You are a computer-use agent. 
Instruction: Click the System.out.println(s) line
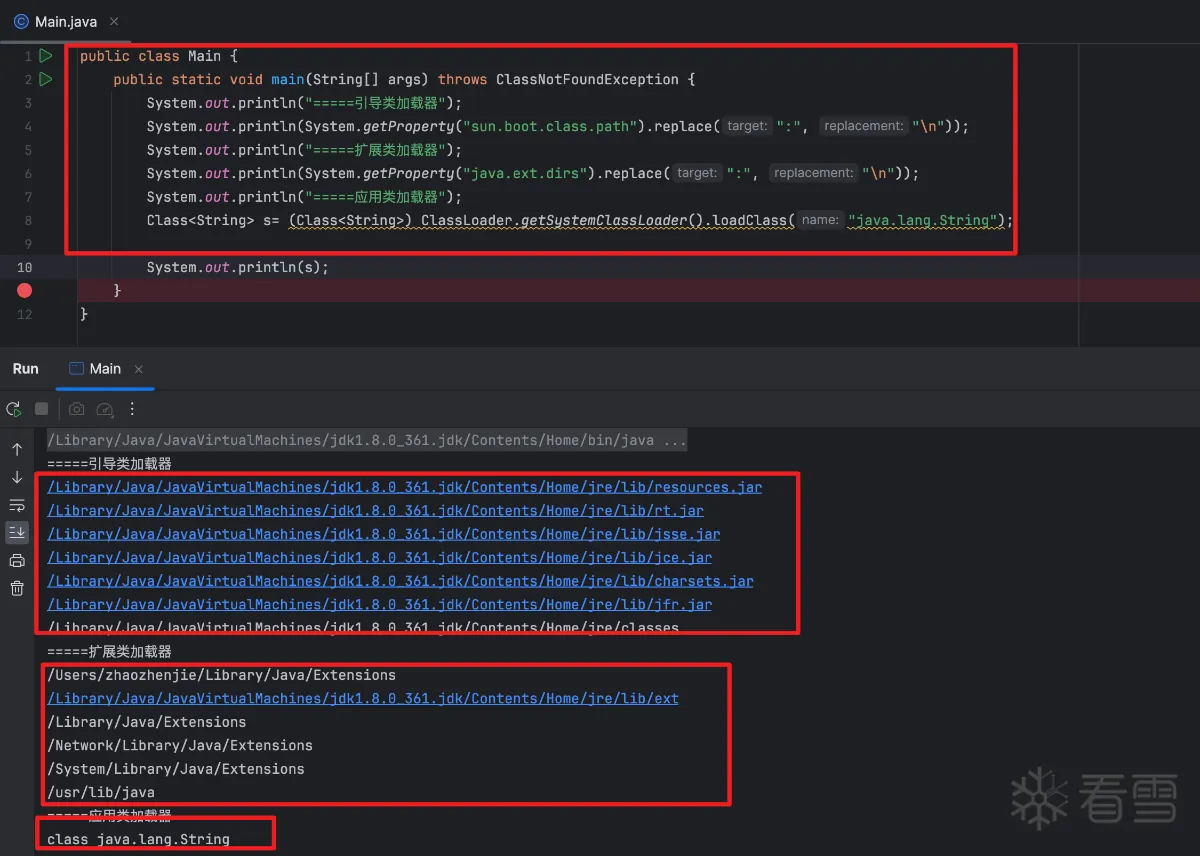(238, 267)
